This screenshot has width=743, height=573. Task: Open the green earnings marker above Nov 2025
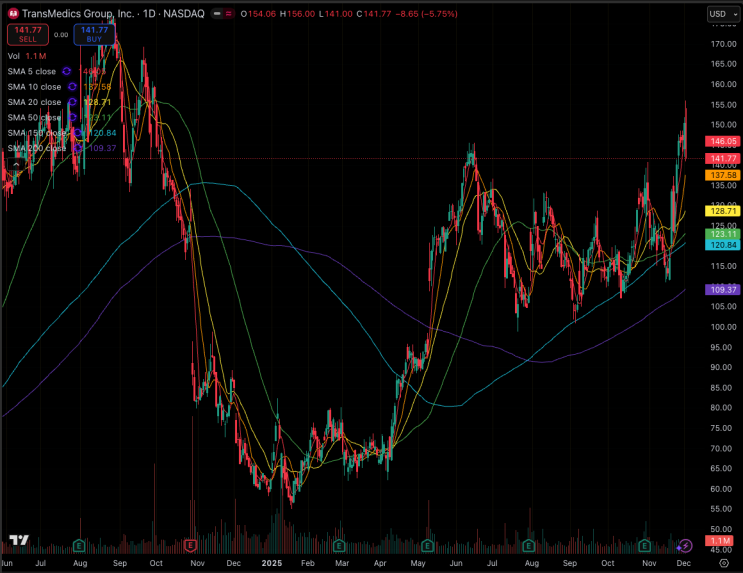coord(644,546)
